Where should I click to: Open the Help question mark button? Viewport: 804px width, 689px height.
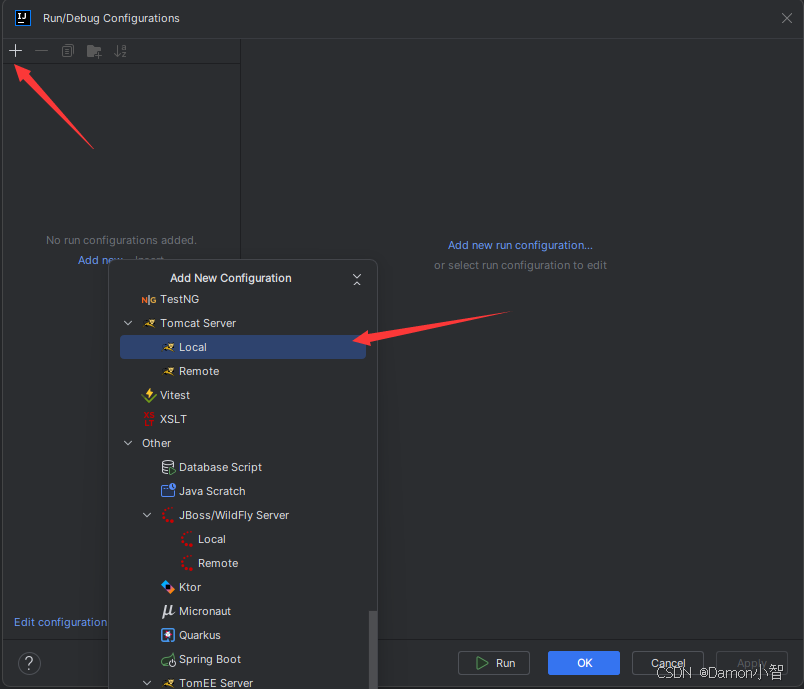[x=29, y=663]
